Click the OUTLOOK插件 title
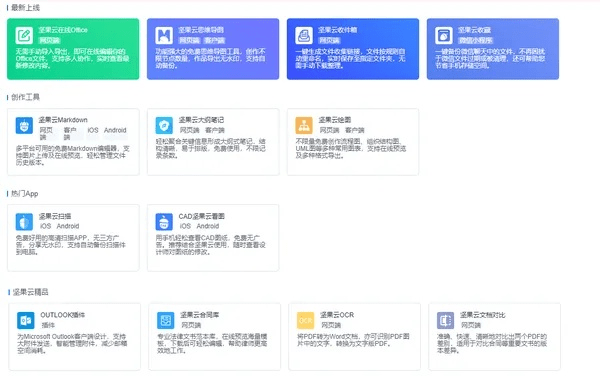The image size is (600, 376). (63, 315)
